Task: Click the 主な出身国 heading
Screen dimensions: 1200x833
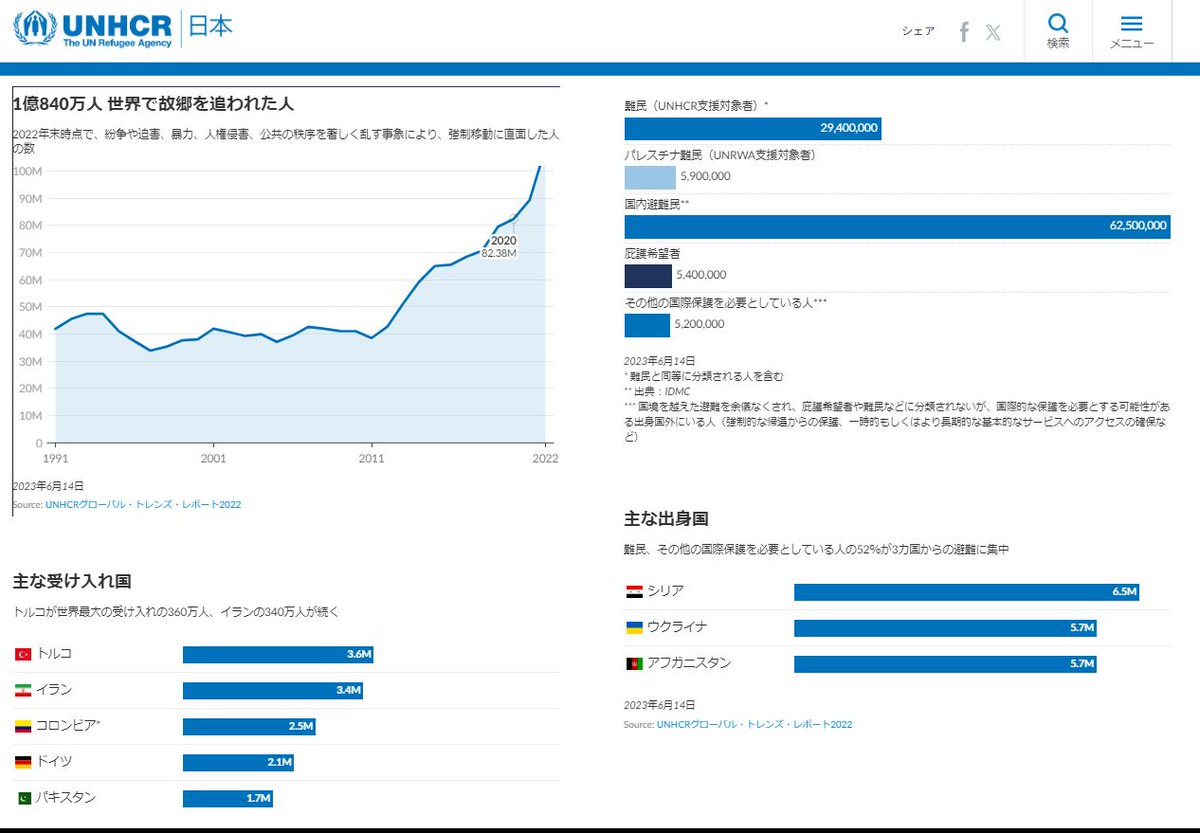Action: click(667, 518)
